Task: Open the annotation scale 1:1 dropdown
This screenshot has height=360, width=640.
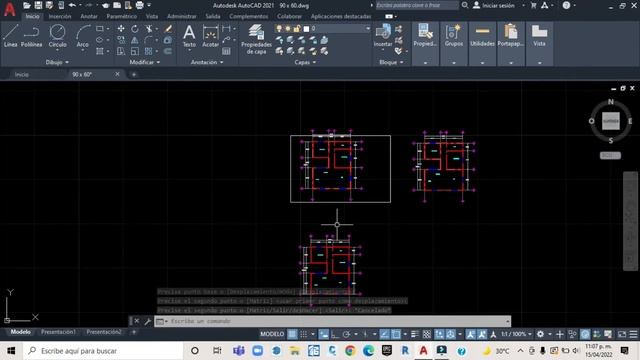Action: coord(517,334)
